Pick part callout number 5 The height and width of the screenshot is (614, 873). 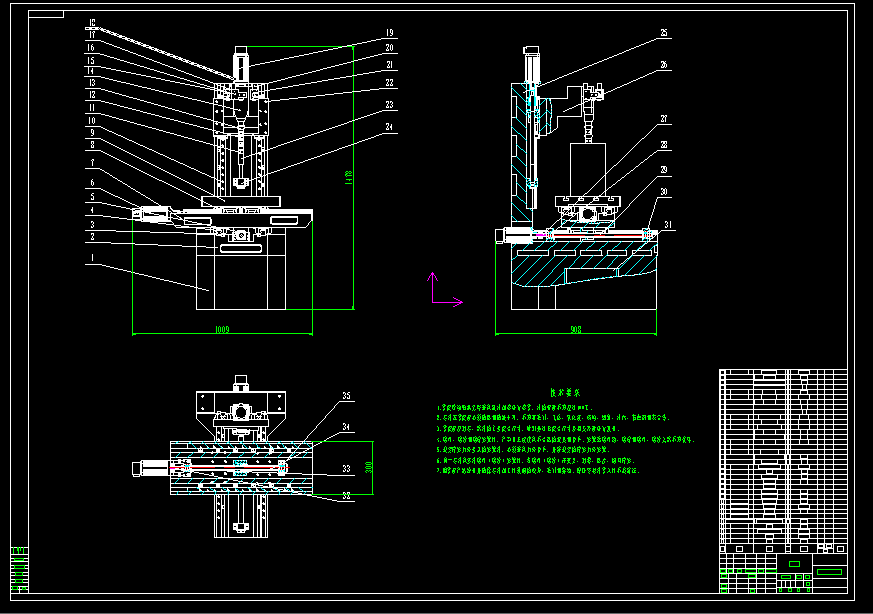point(92,197)
